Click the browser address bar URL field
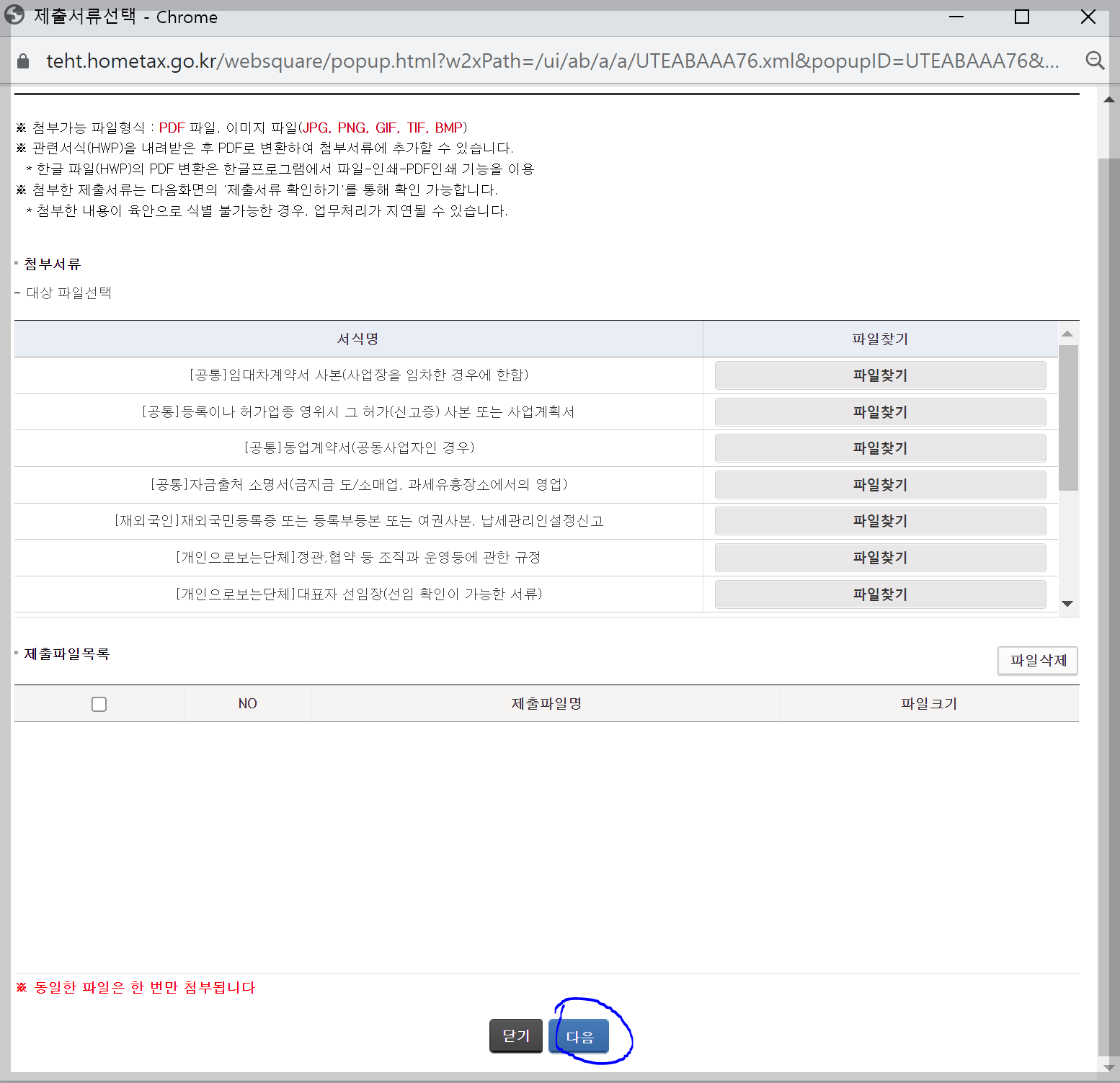 [505, 61]
